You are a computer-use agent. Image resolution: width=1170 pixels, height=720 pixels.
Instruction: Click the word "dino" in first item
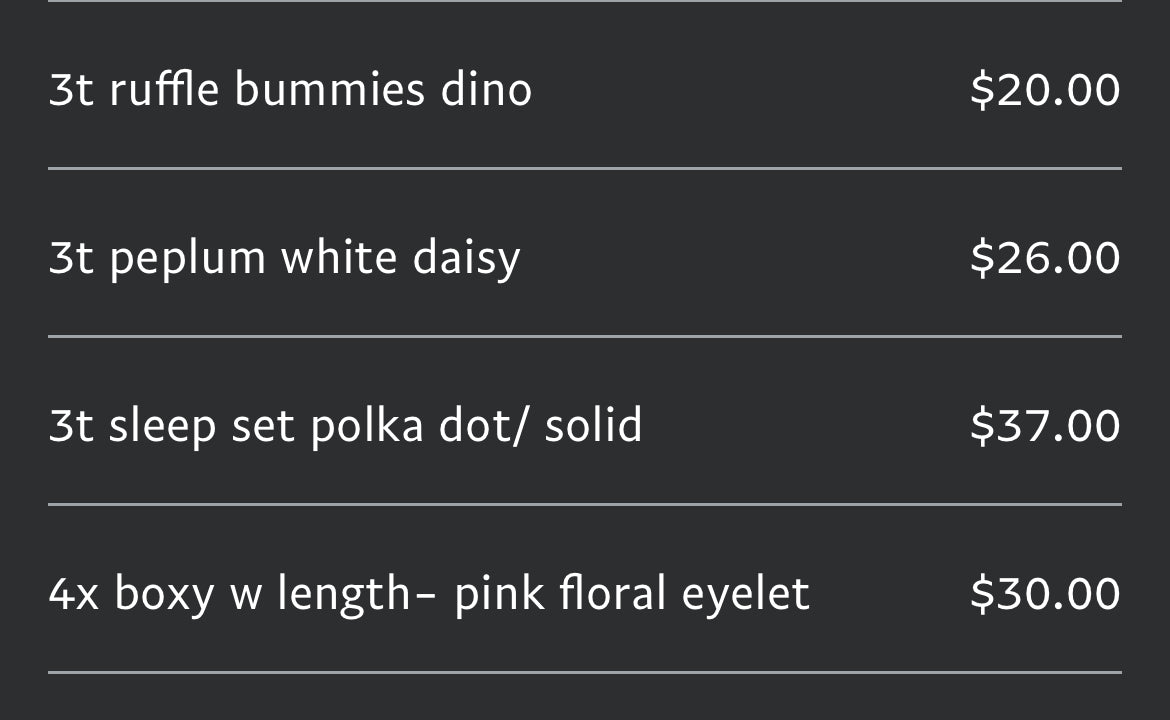(486, 90)
